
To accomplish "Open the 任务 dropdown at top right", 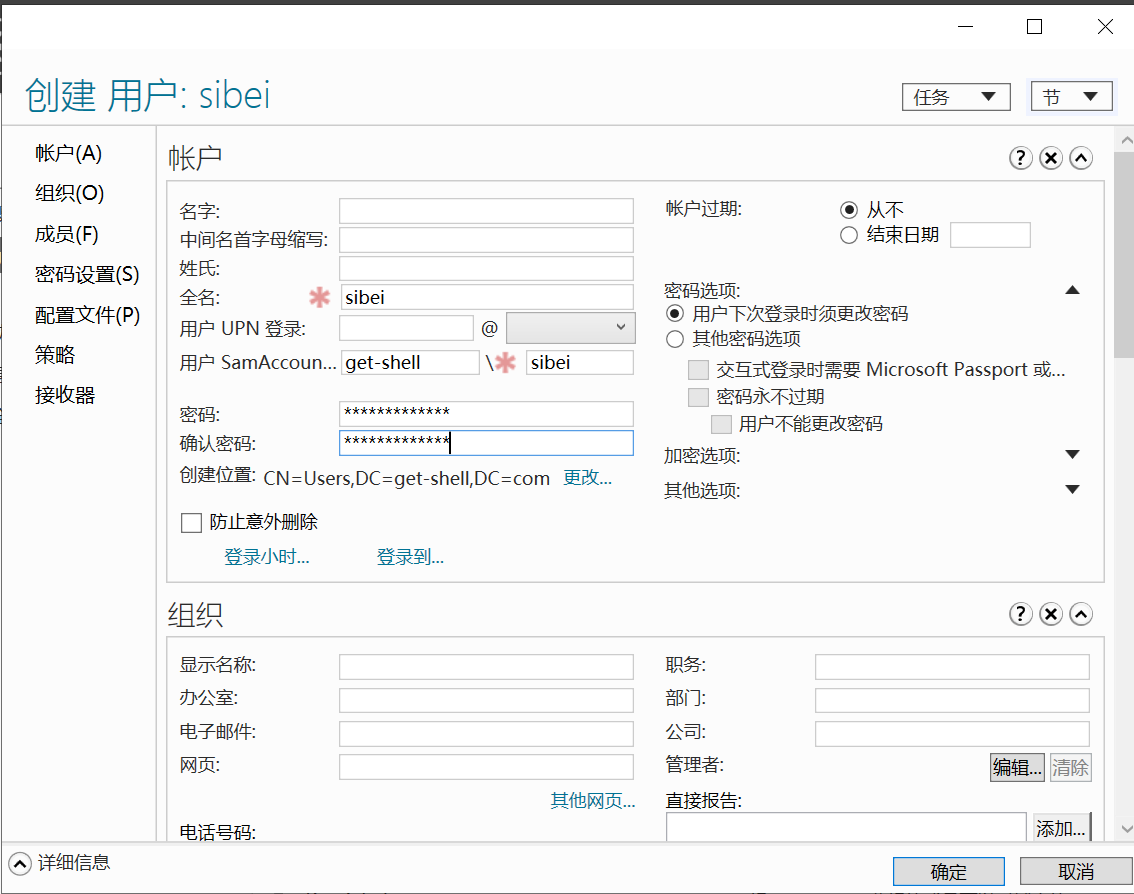I will [955, 96].
